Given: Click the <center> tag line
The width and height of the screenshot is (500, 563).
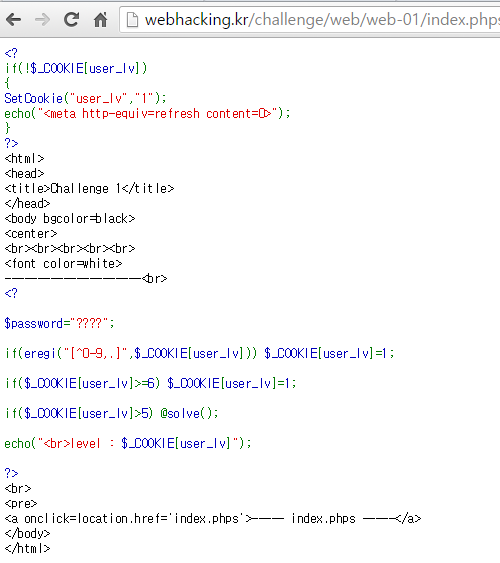Looking at the screenshot, I should tap(31, 234).
